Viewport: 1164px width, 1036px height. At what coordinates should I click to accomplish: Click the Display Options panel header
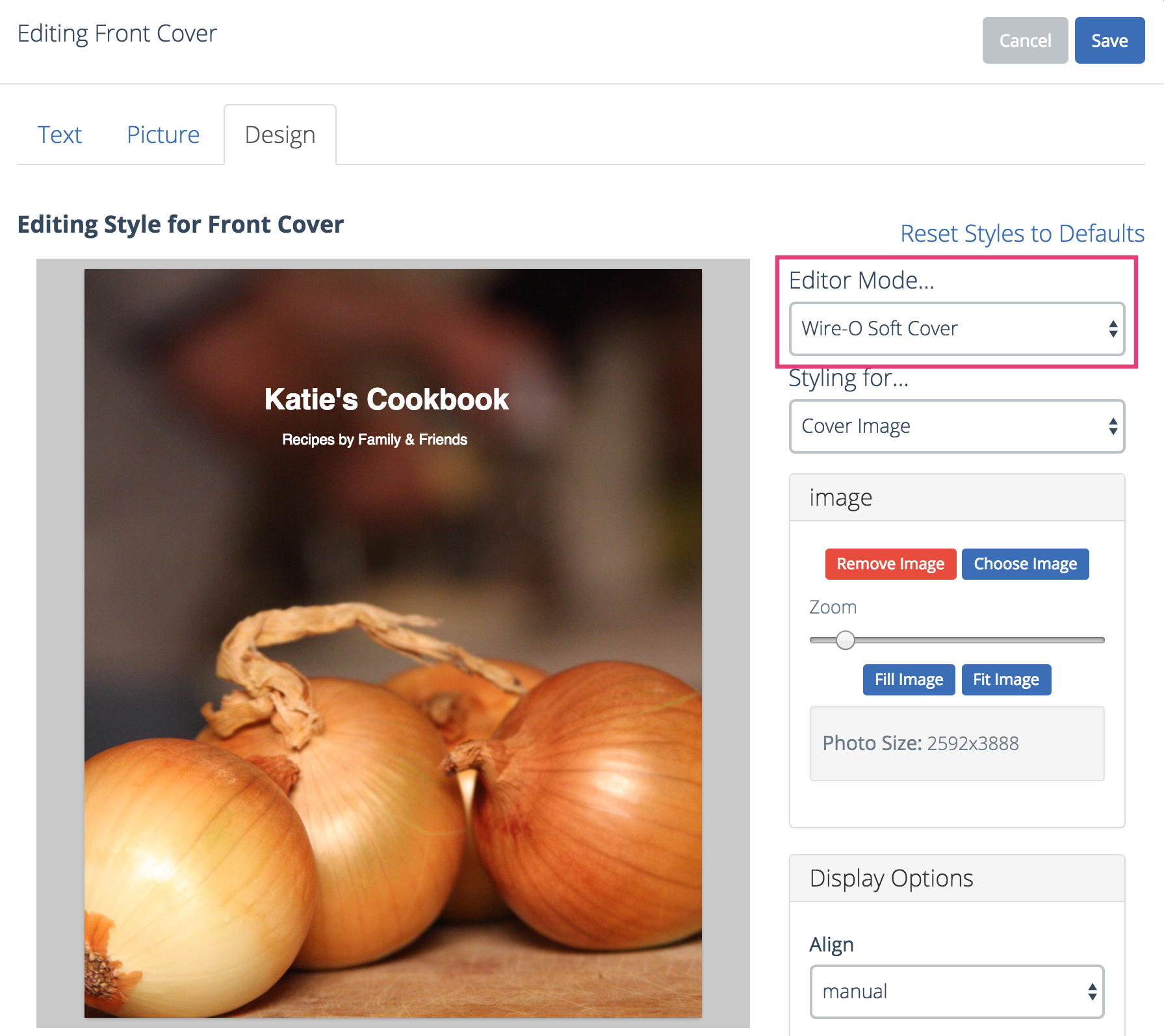click(957, 879)
